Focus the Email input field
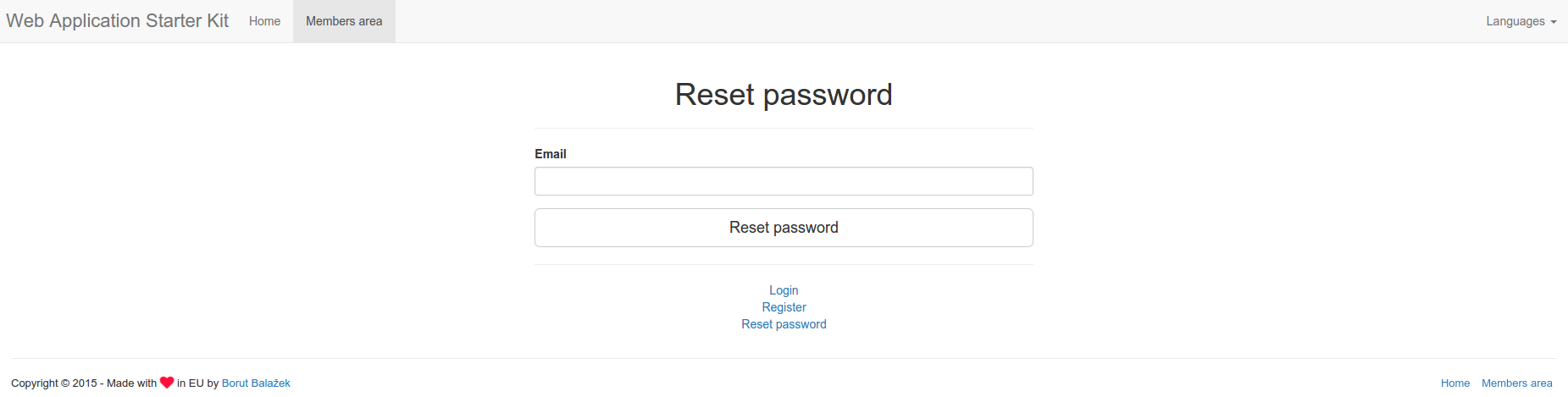This screenshot has height=397, width=1568. point(784,181)
